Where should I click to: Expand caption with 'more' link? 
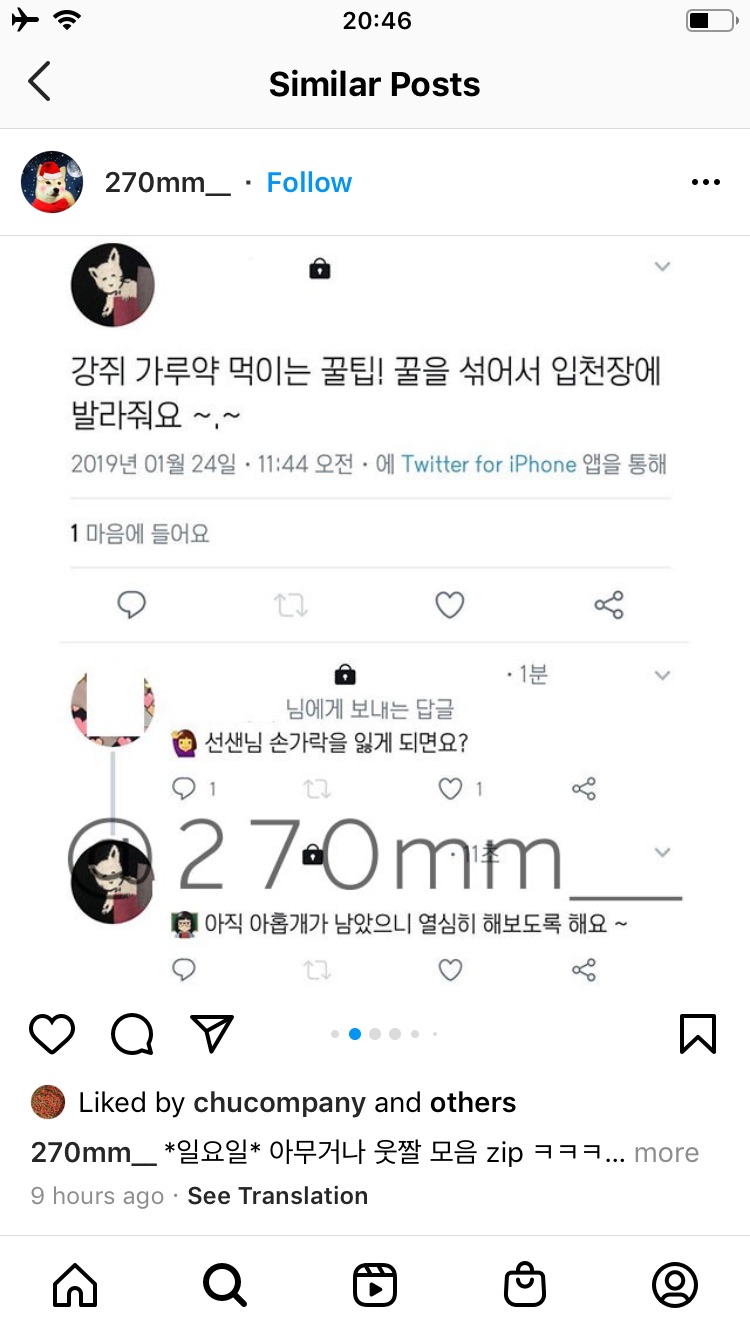666,1153
